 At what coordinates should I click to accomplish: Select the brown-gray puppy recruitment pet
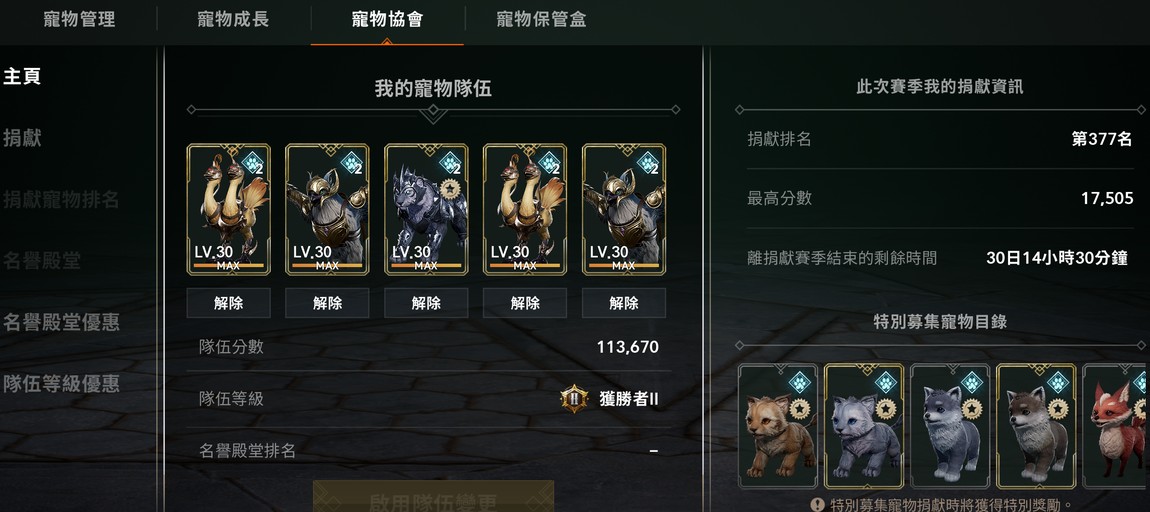[1036, 426]
